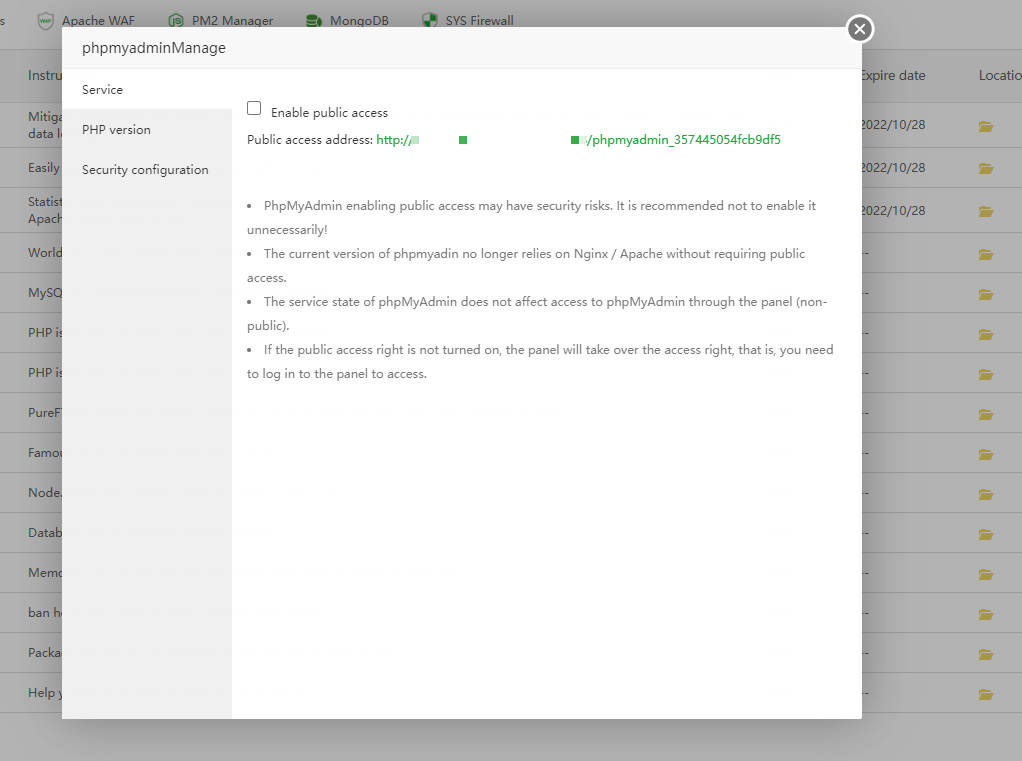Click the Location column header
The height and width of the screenshot is (761, 1022).
tap(1000, 76)
